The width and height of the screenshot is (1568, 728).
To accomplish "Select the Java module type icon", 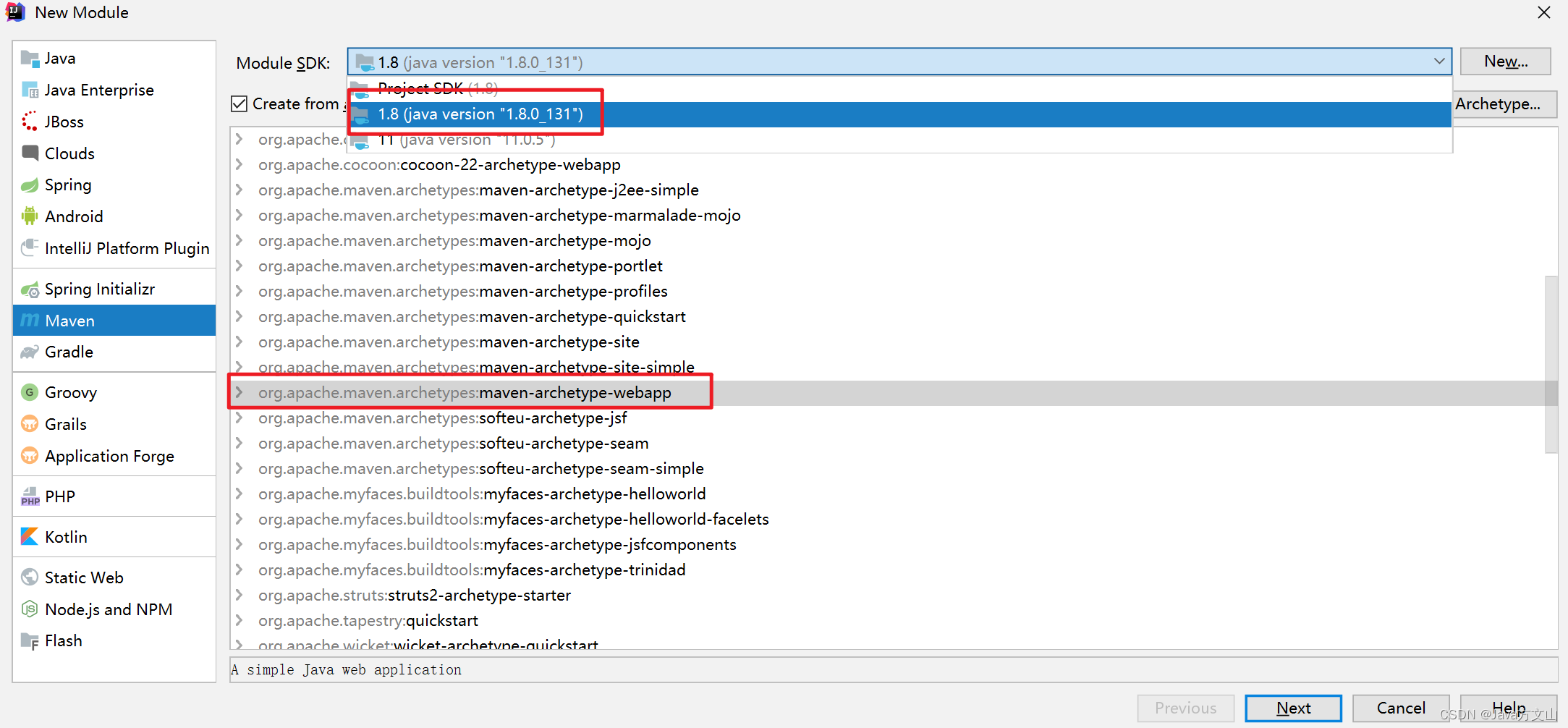I will point(30,59).
